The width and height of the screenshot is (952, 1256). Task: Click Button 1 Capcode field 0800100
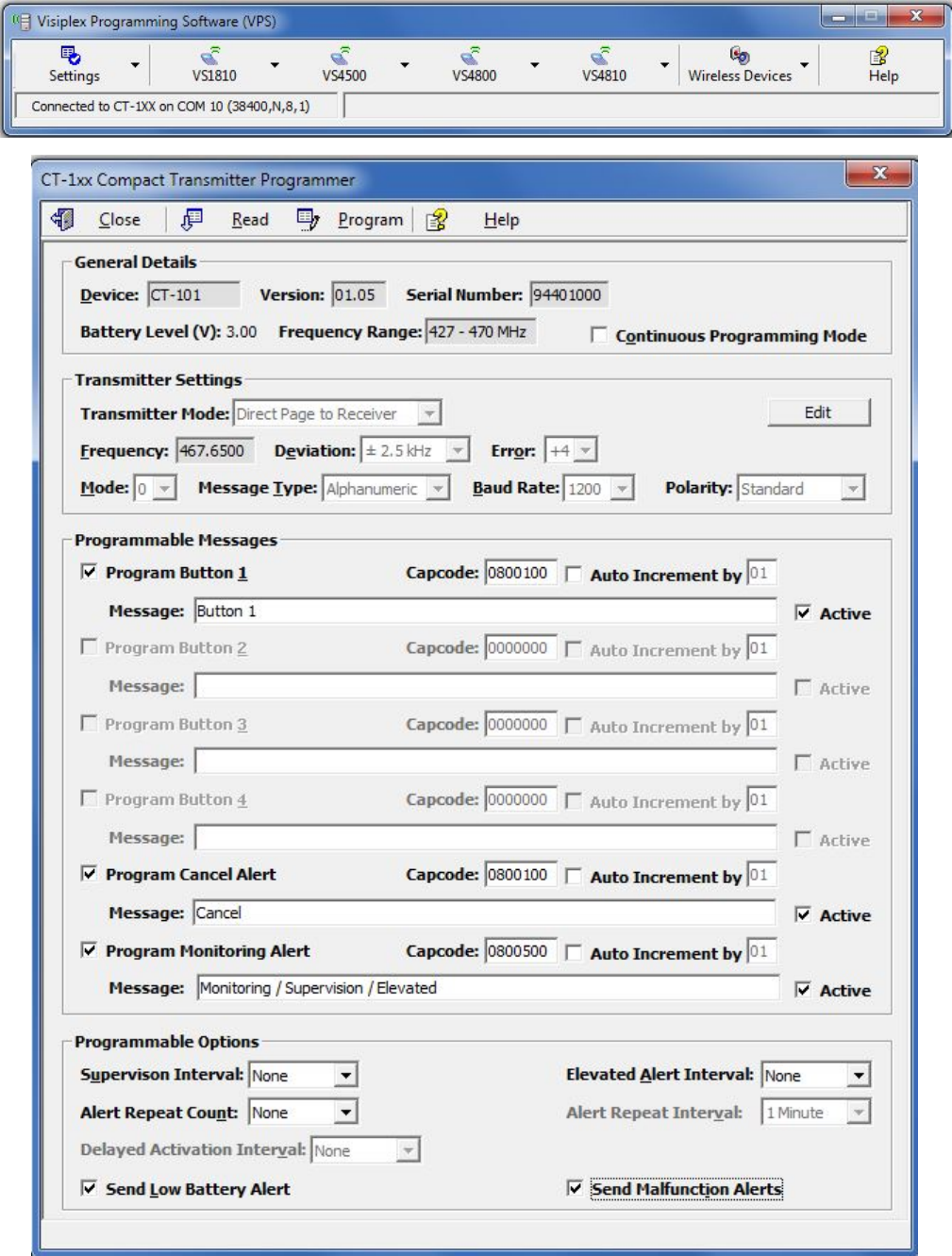pos(521,572)
